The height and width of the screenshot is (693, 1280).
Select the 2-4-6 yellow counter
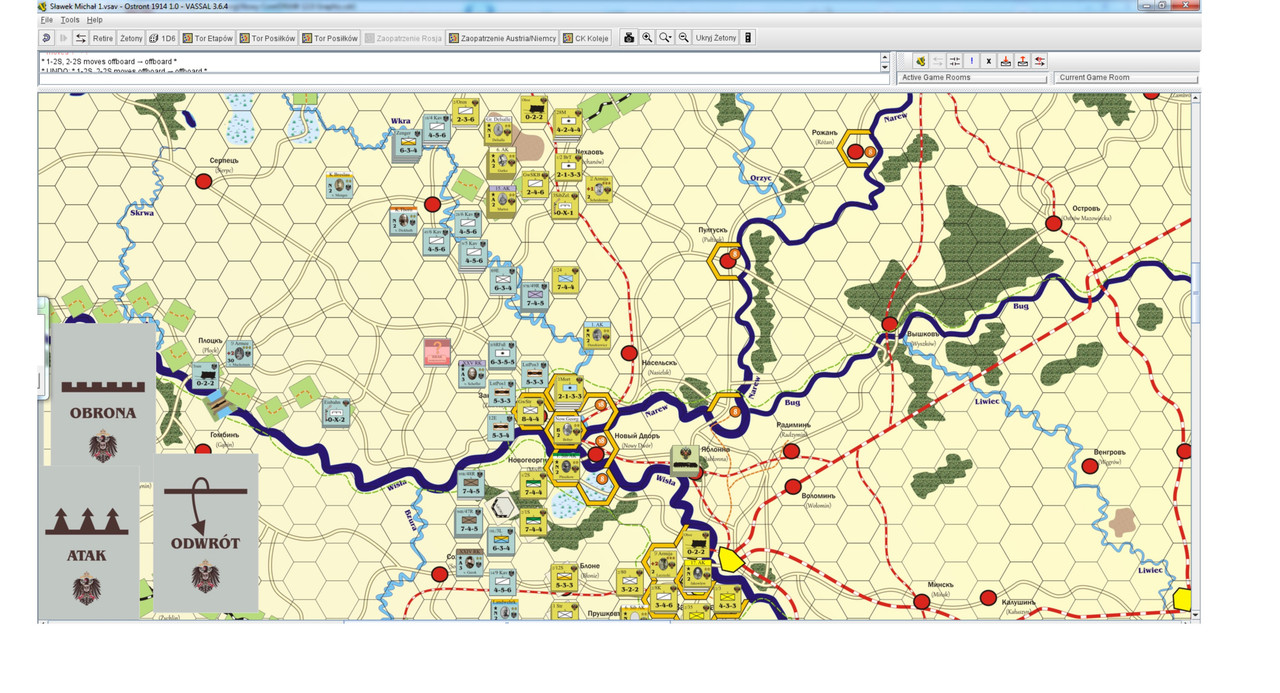click(536, 184)
